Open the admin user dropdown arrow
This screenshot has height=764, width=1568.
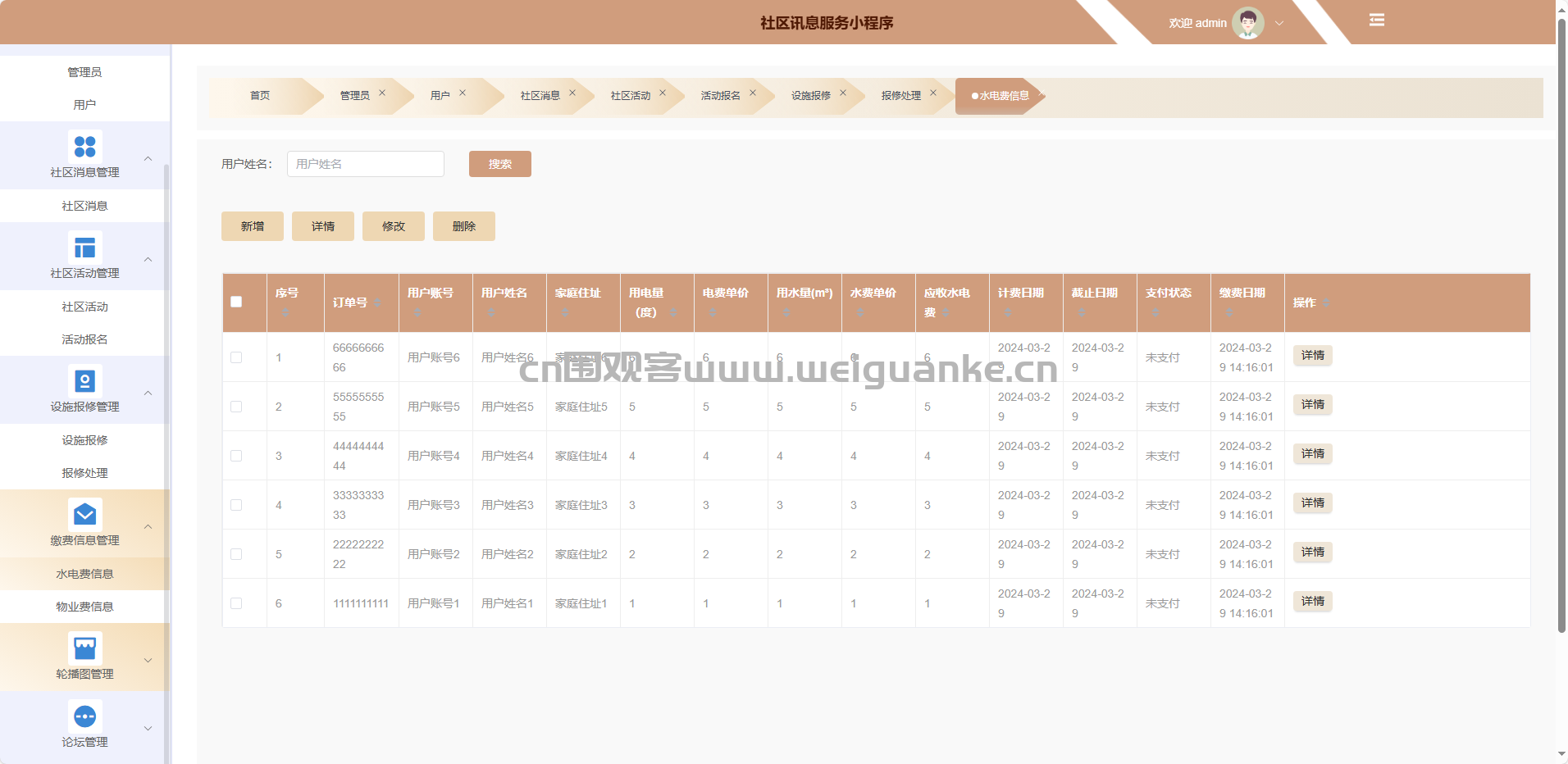click(x=1279, y=24)
